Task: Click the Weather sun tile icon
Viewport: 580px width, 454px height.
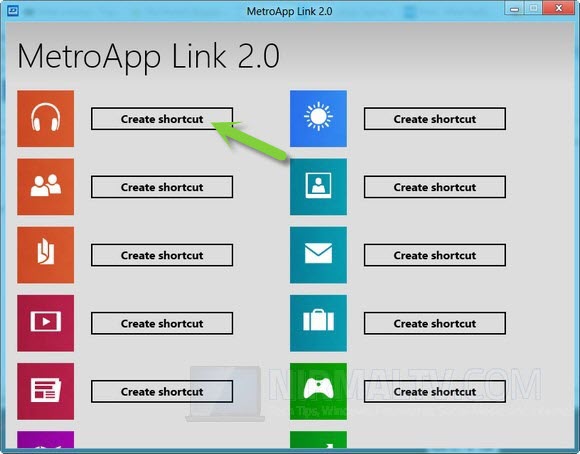Action: [318, 118]
